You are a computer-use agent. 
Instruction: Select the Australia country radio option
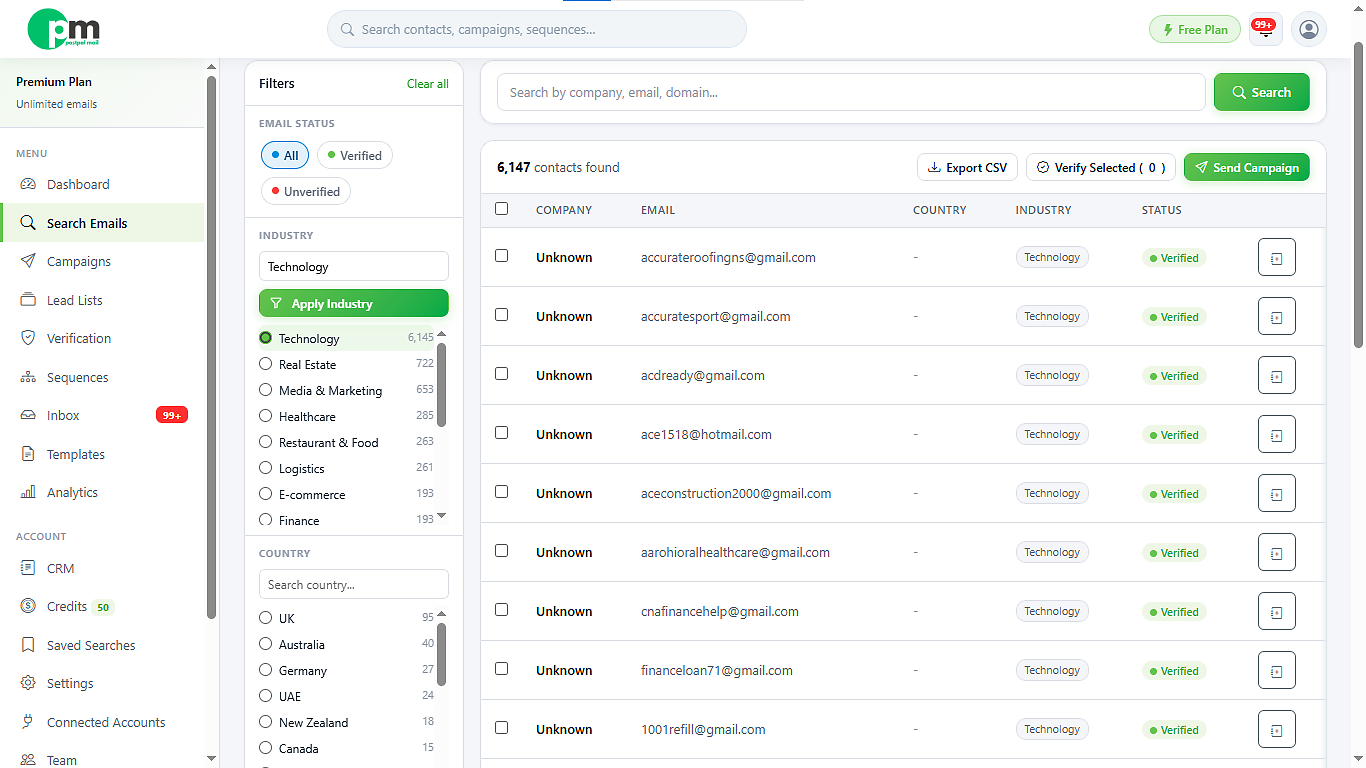point(265,644)
